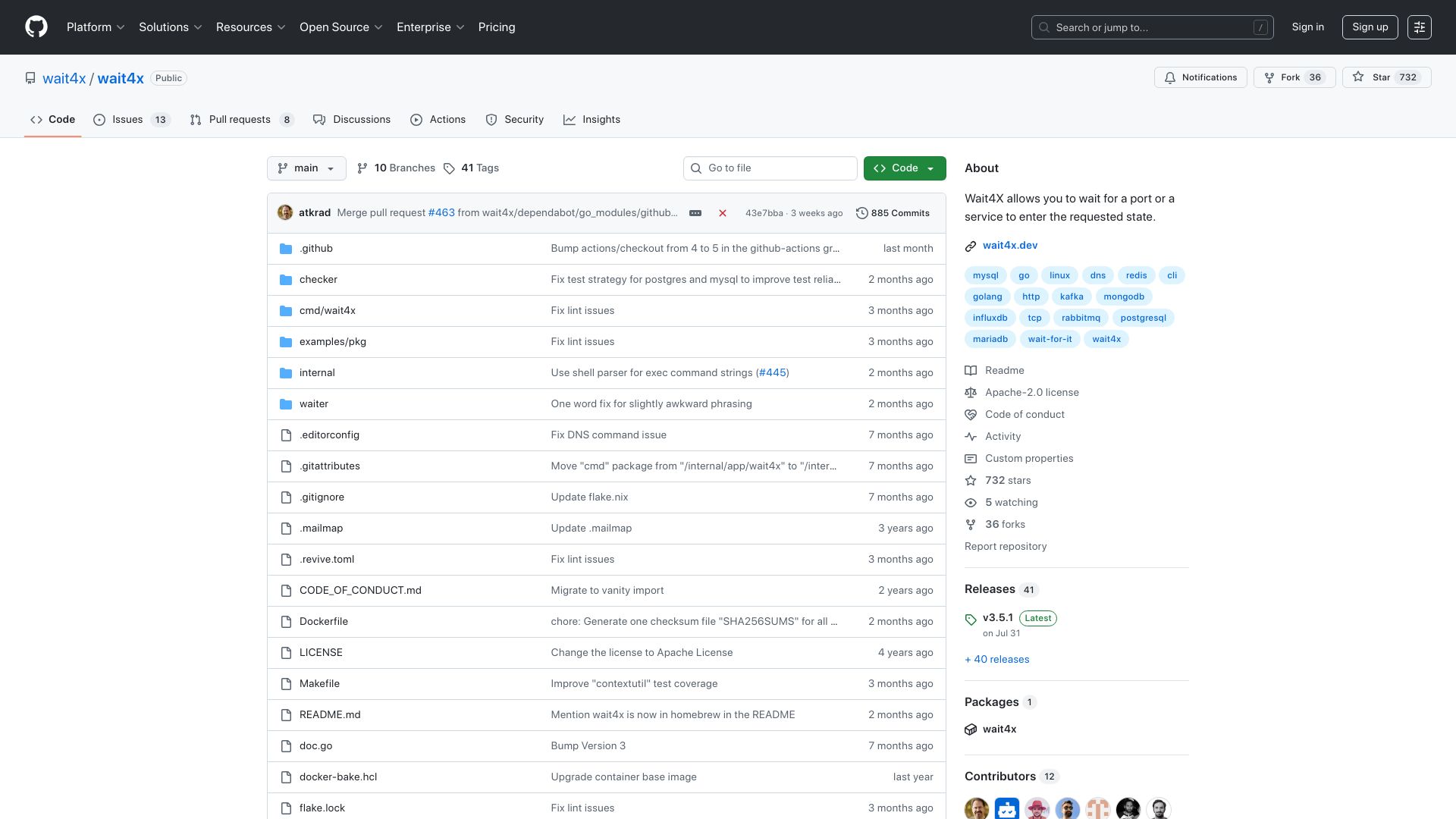
Task: Open the Actions tab
Action: pyautogui.click(x=438, y=120)
